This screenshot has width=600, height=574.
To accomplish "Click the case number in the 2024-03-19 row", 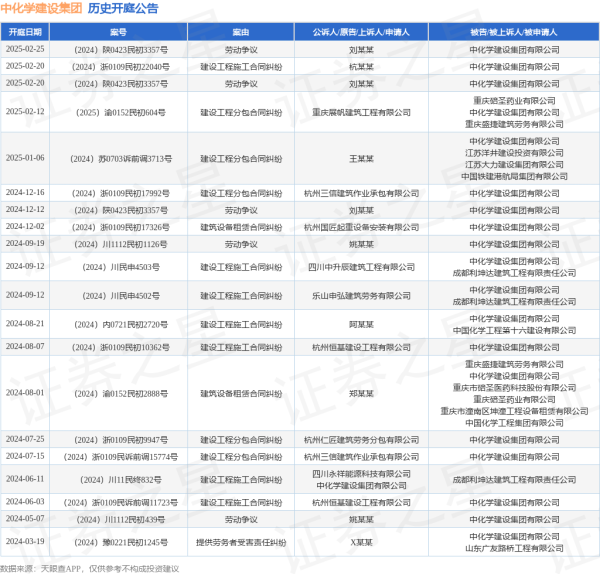I will [x=121, y=542].
